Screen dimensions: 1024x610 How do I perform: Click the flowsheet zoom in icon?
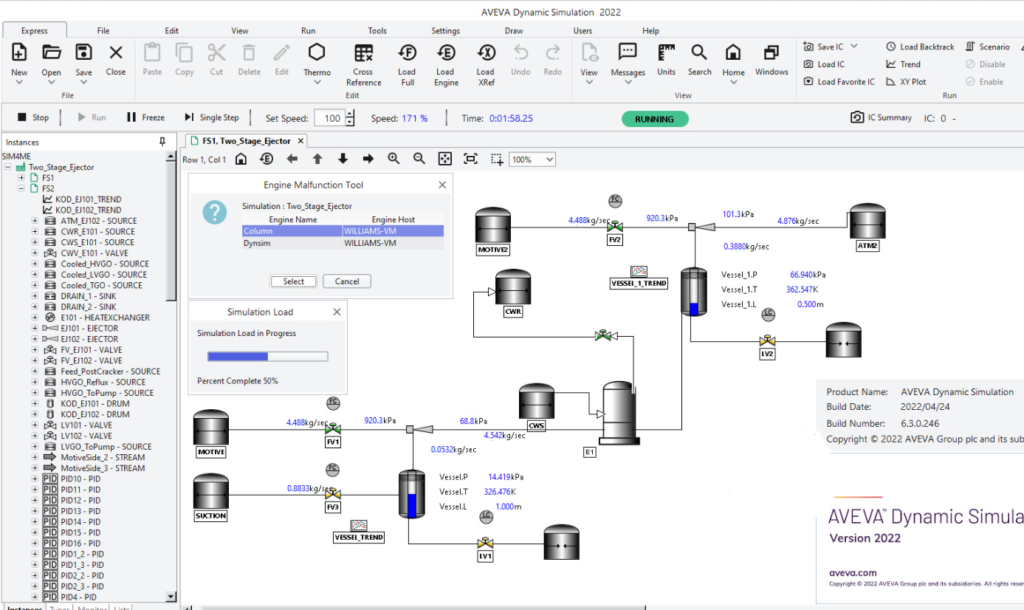click(x=393, y=159)
